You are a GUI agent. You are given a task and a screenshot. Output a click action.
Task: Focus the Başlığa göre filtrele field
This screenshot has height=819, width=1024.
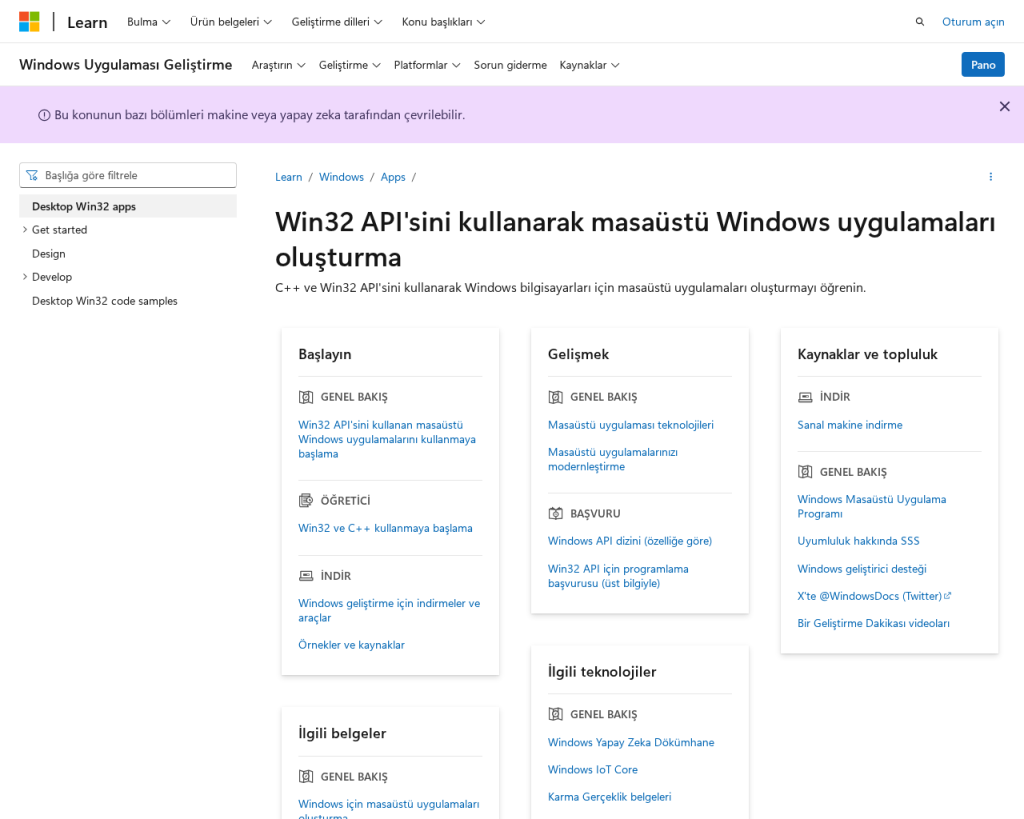click(128, 175)
